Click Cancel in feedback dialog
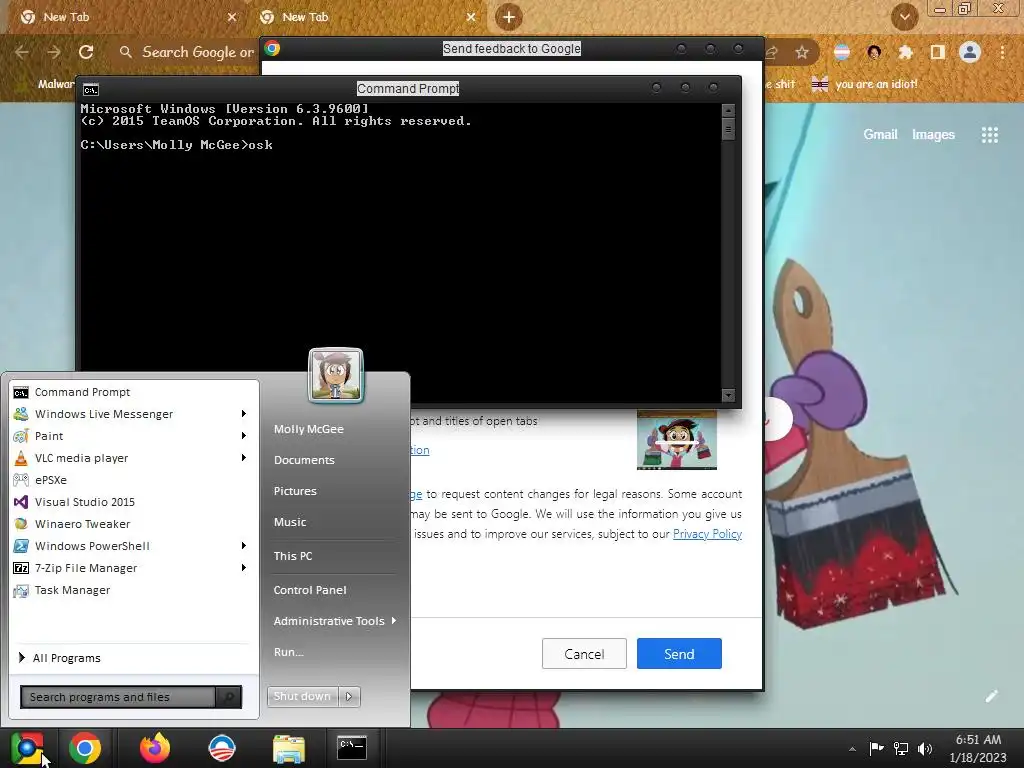Image resolution: width=1024 pixels, height=768 pixels. tap(584, 654)
